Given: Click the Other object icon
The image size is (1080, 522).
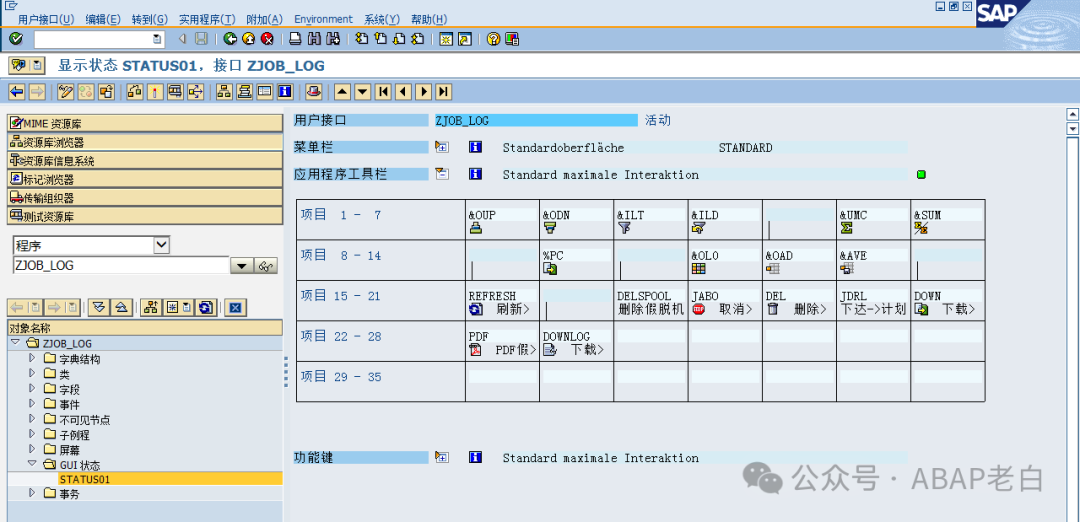Looking at the screenshot, I should coord(106,92).
